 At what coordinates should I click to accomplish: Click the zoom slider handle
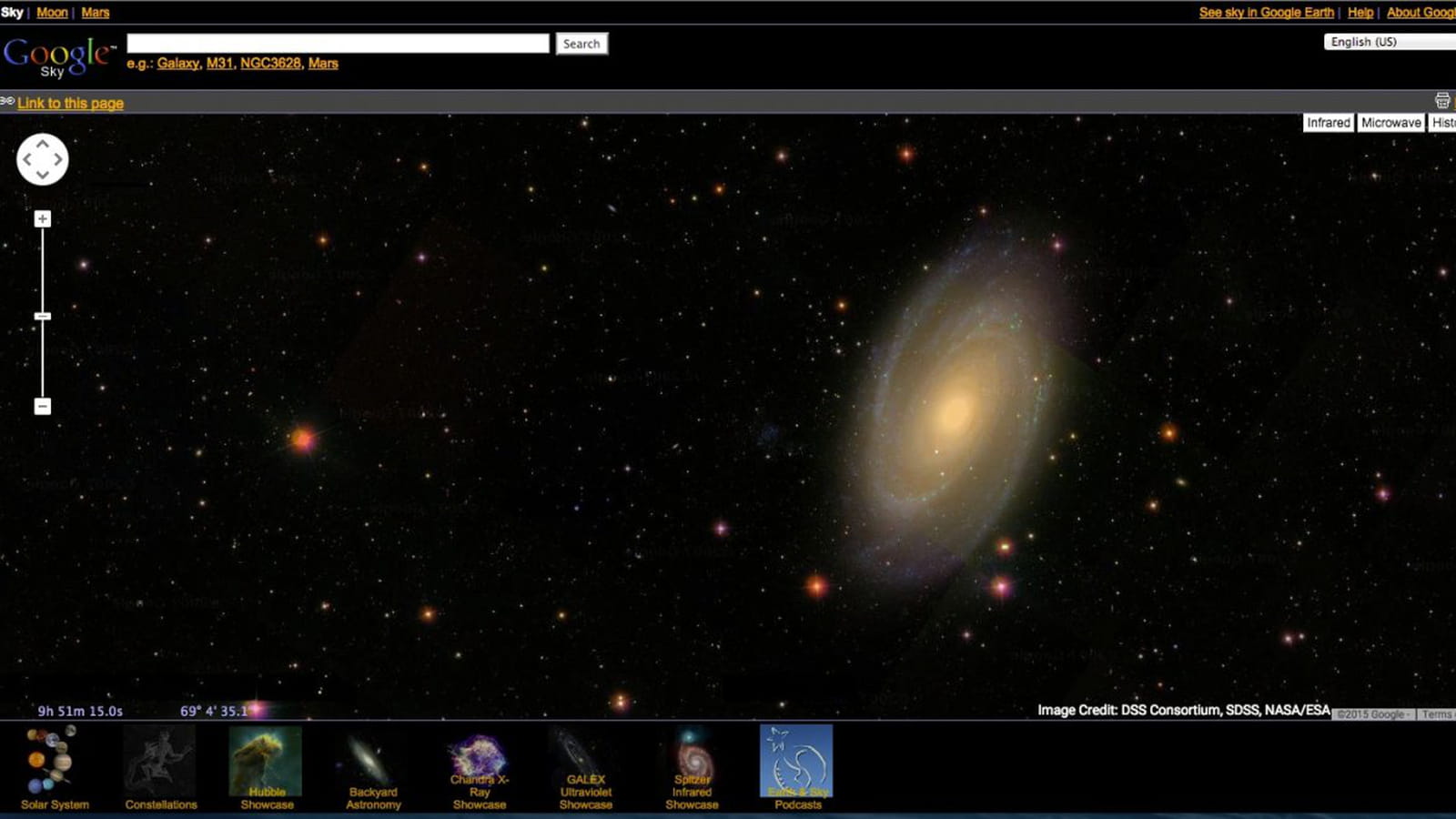[43, 317]
